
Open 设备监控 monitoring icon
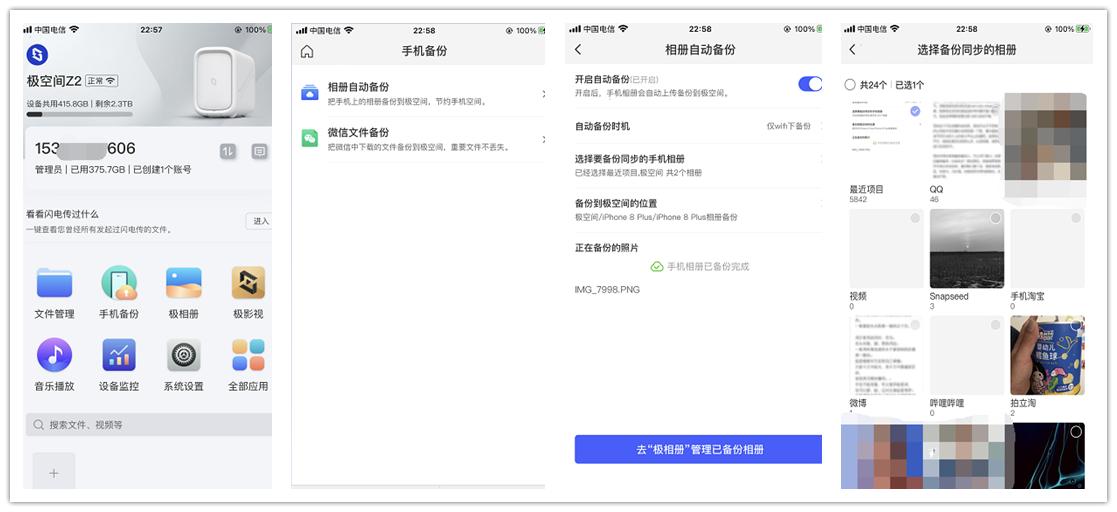119,355
